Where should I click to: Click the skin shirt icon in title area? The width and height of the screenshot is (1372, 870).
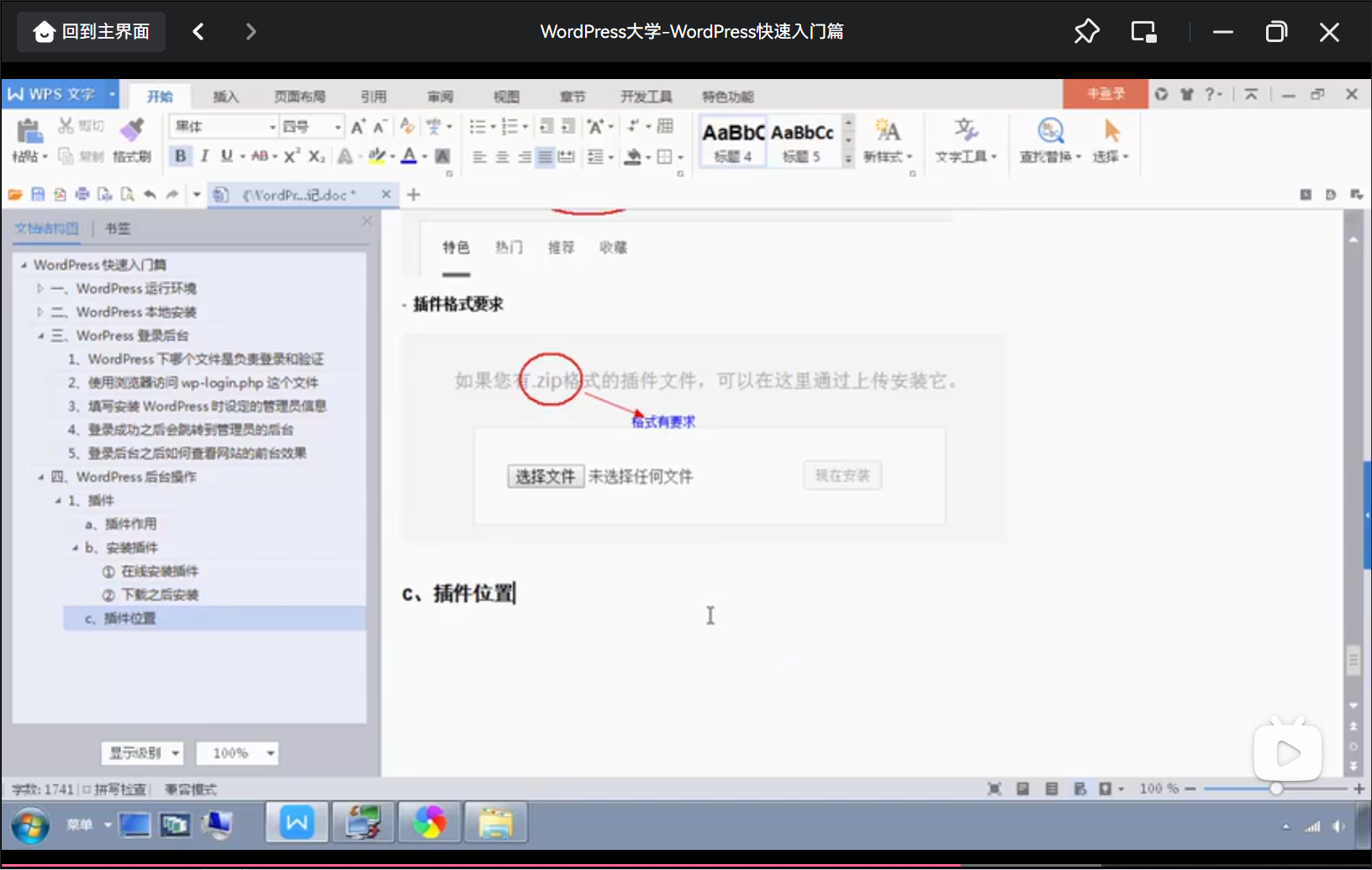[x=1186, y=94]
